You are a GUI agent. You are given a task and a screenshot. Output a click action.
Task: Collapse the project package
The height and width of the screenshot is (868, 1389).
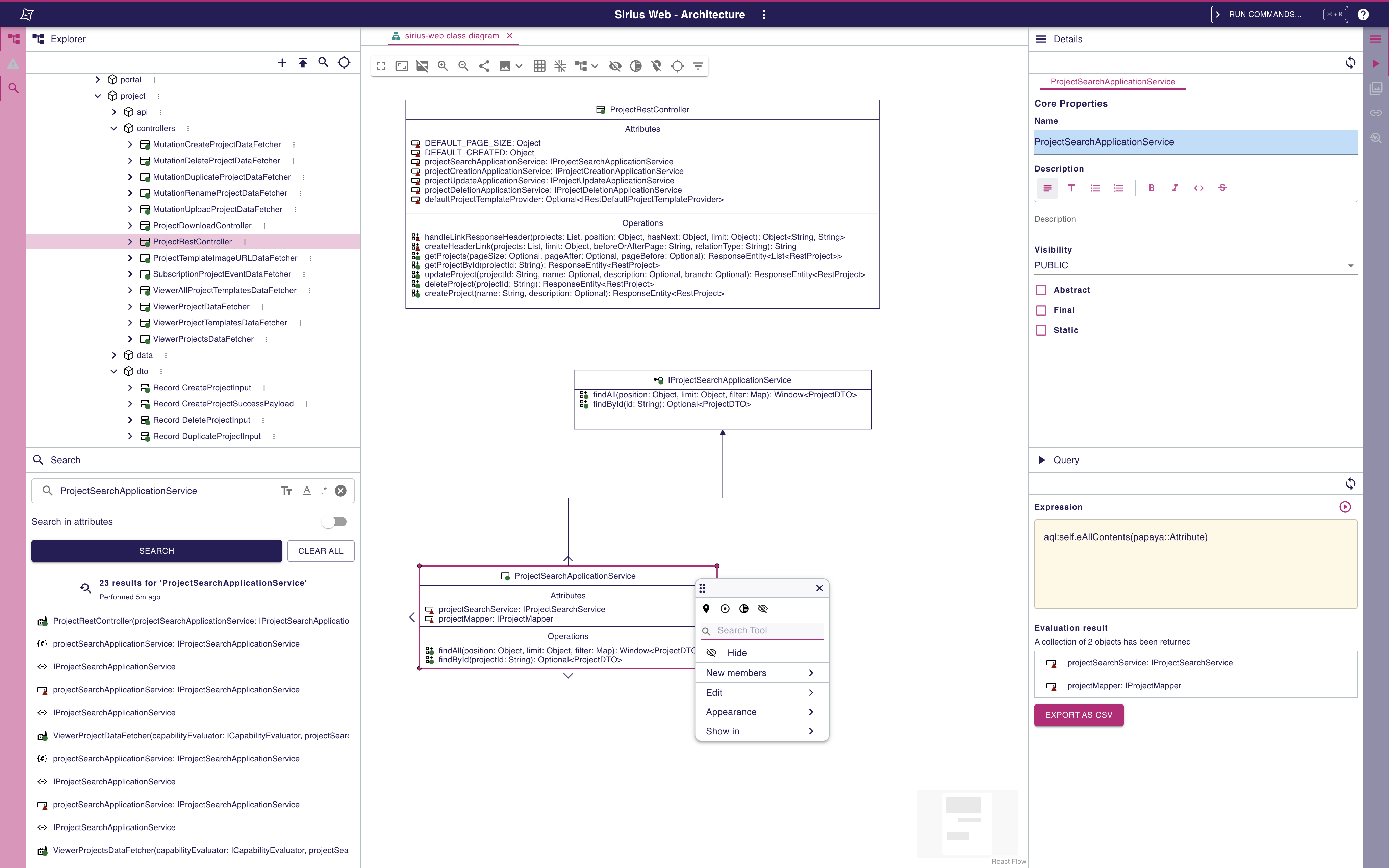coord(98,96)
